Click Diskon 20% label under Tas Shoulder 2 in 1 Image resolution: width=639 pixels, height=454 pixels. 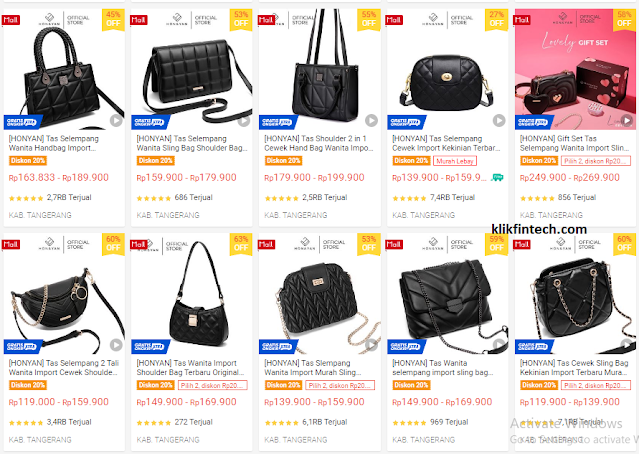(283, 161)
